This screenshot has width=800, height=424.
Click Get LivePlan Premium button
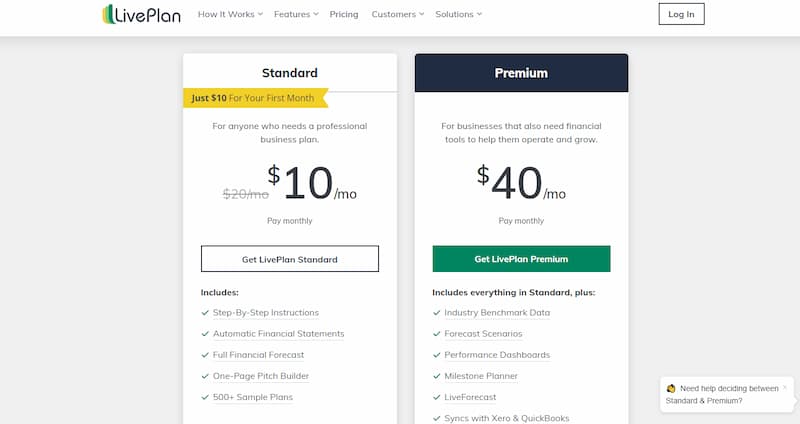coord(521,259)
